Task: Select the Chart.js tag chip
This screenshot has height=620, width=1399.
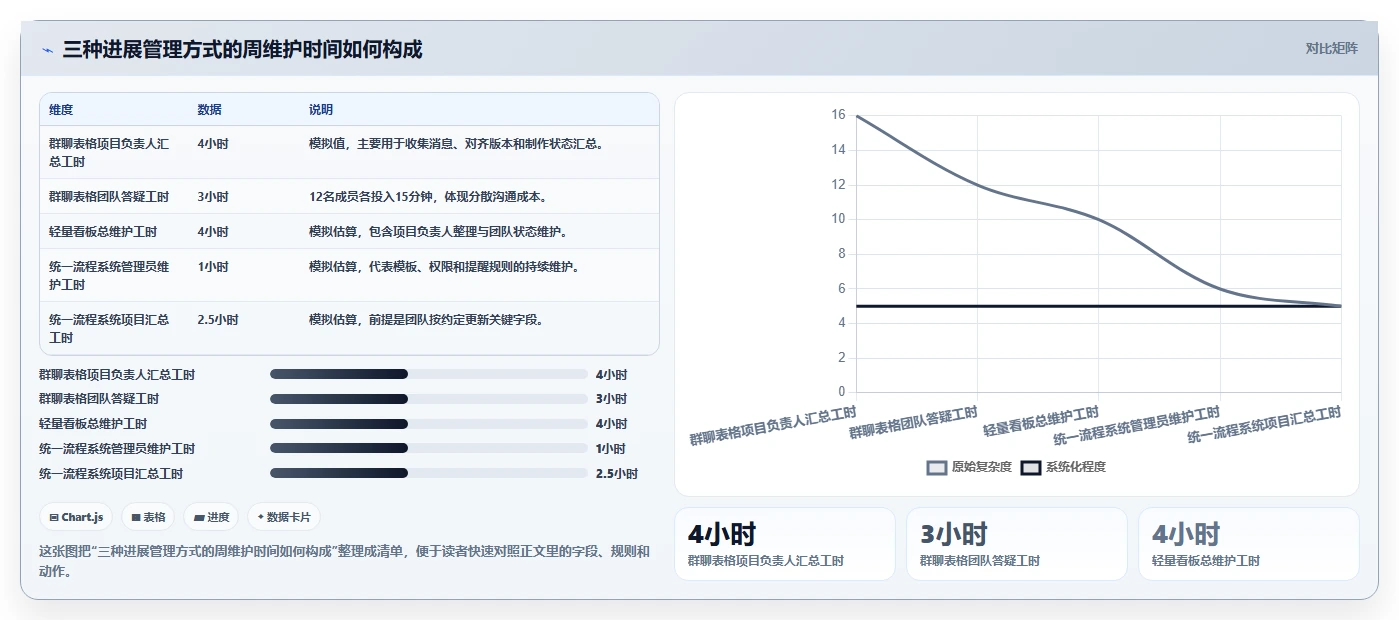Action: point(76,517)
